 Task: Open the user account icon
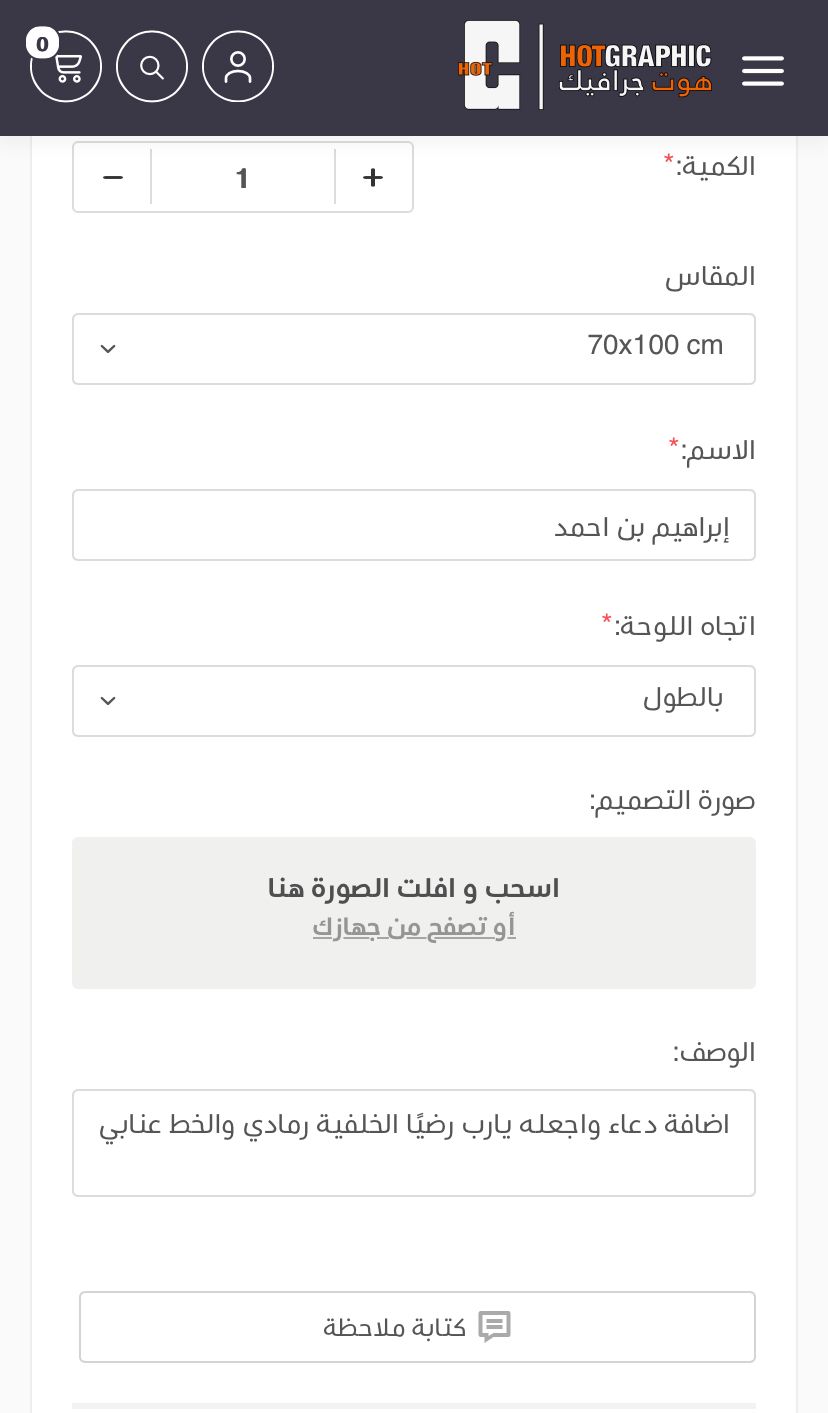[x=238, y=67]
